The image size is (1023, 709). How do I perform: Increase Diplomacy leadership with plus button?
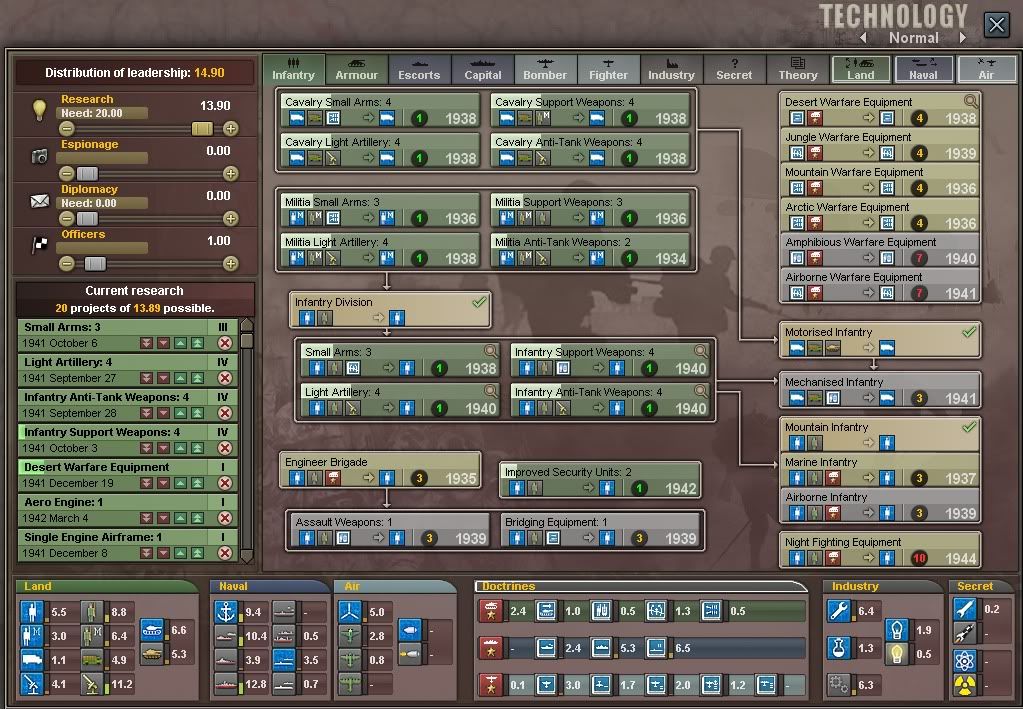point(230,219)
